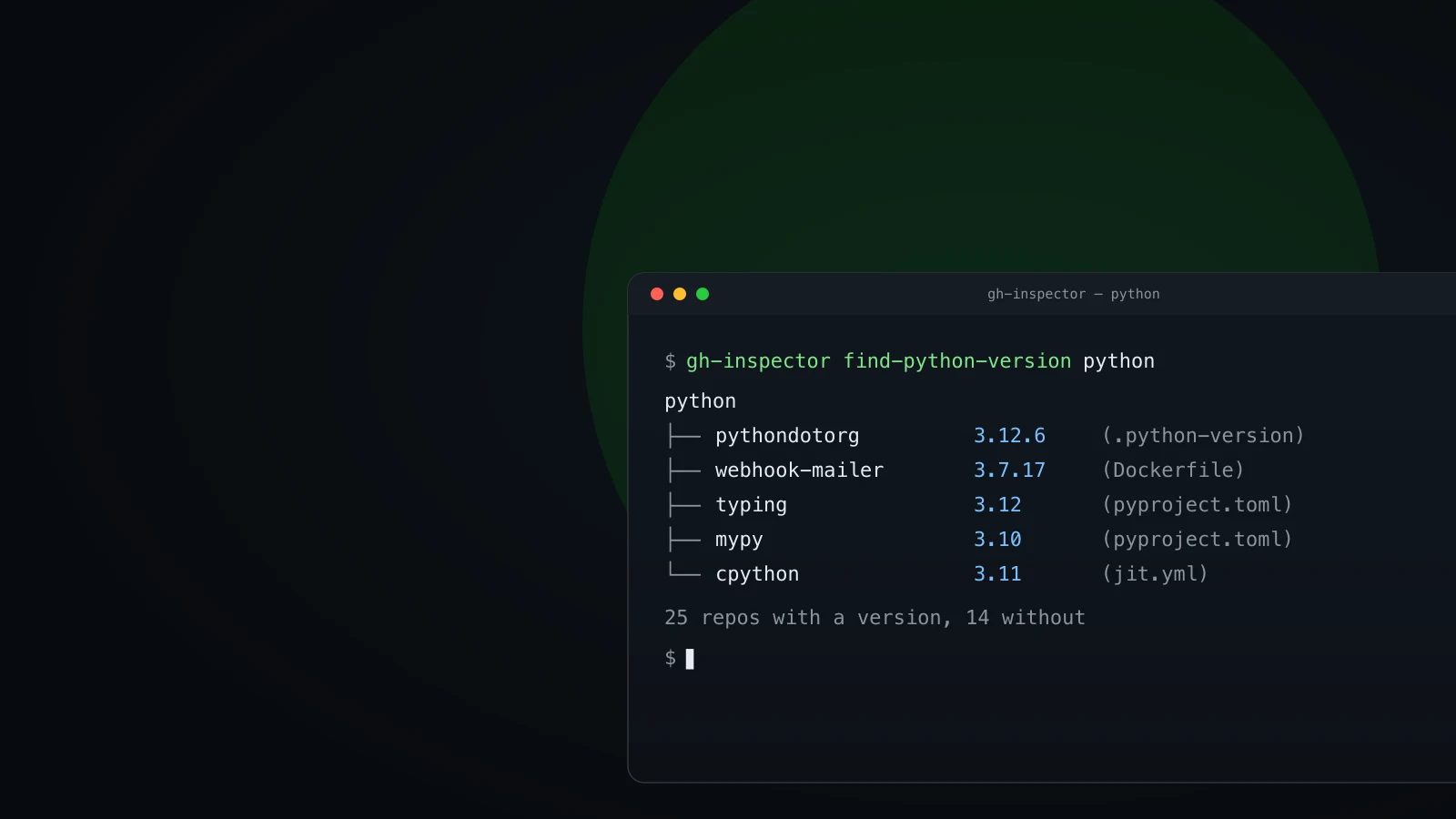Click the 'python' tree root heading
This screenshot has height=819, width=1456.
point(700,401)
